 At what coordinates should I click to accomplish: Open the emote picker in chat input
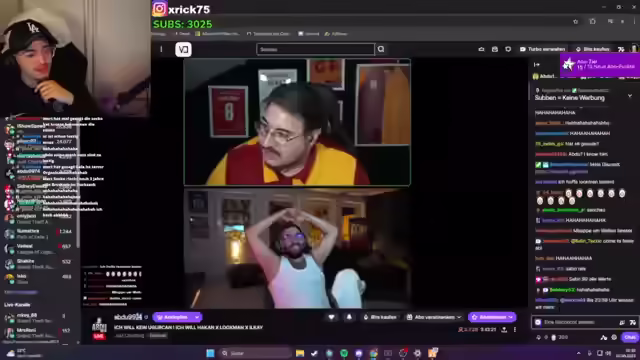coord(633,322)
